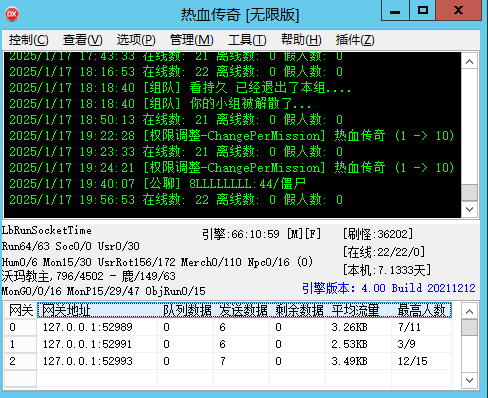Click the 平均流量 column header
The image size is (488, 398).
[x=359, y=310]
